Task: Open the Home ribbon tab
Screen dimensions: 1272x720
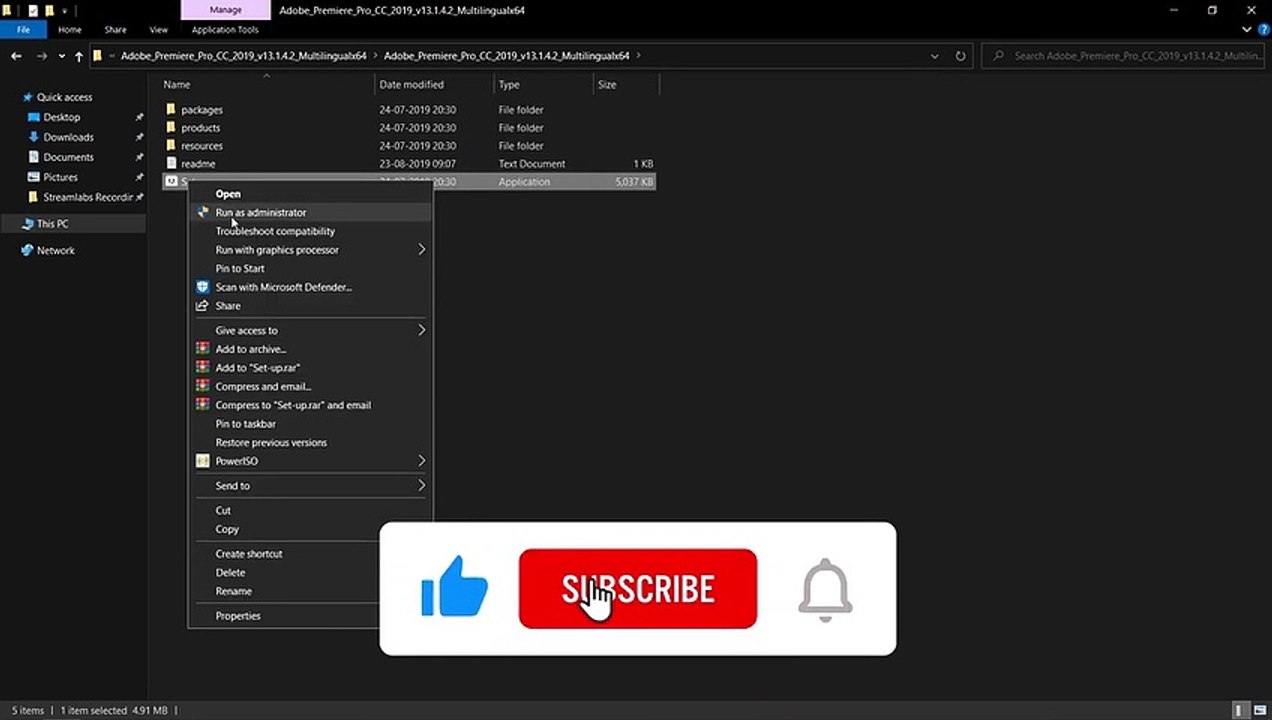Action: point(69,30)
